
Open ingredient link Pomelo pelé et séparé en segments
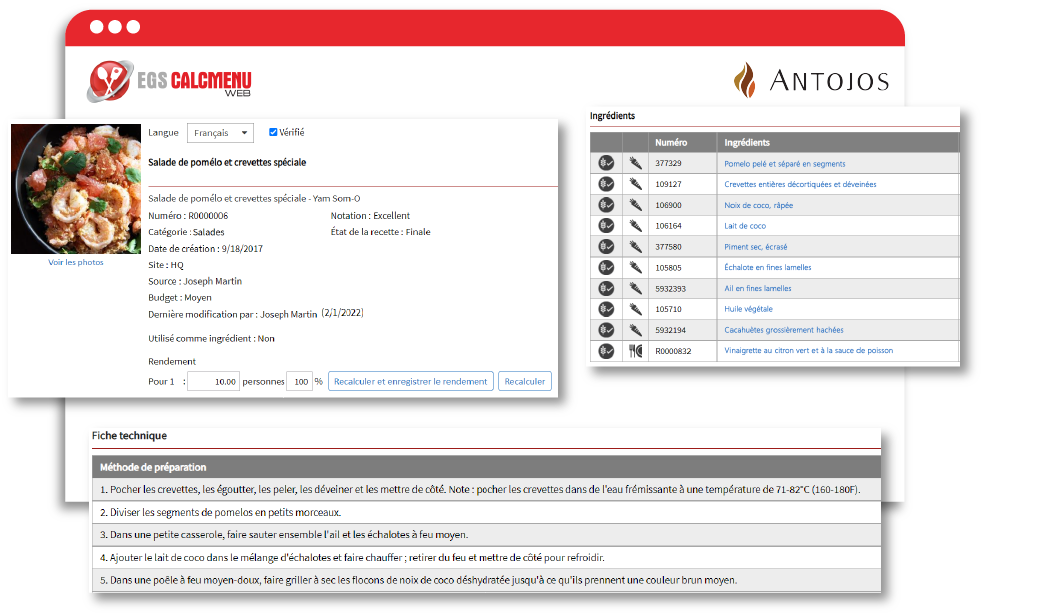point(785,164)
